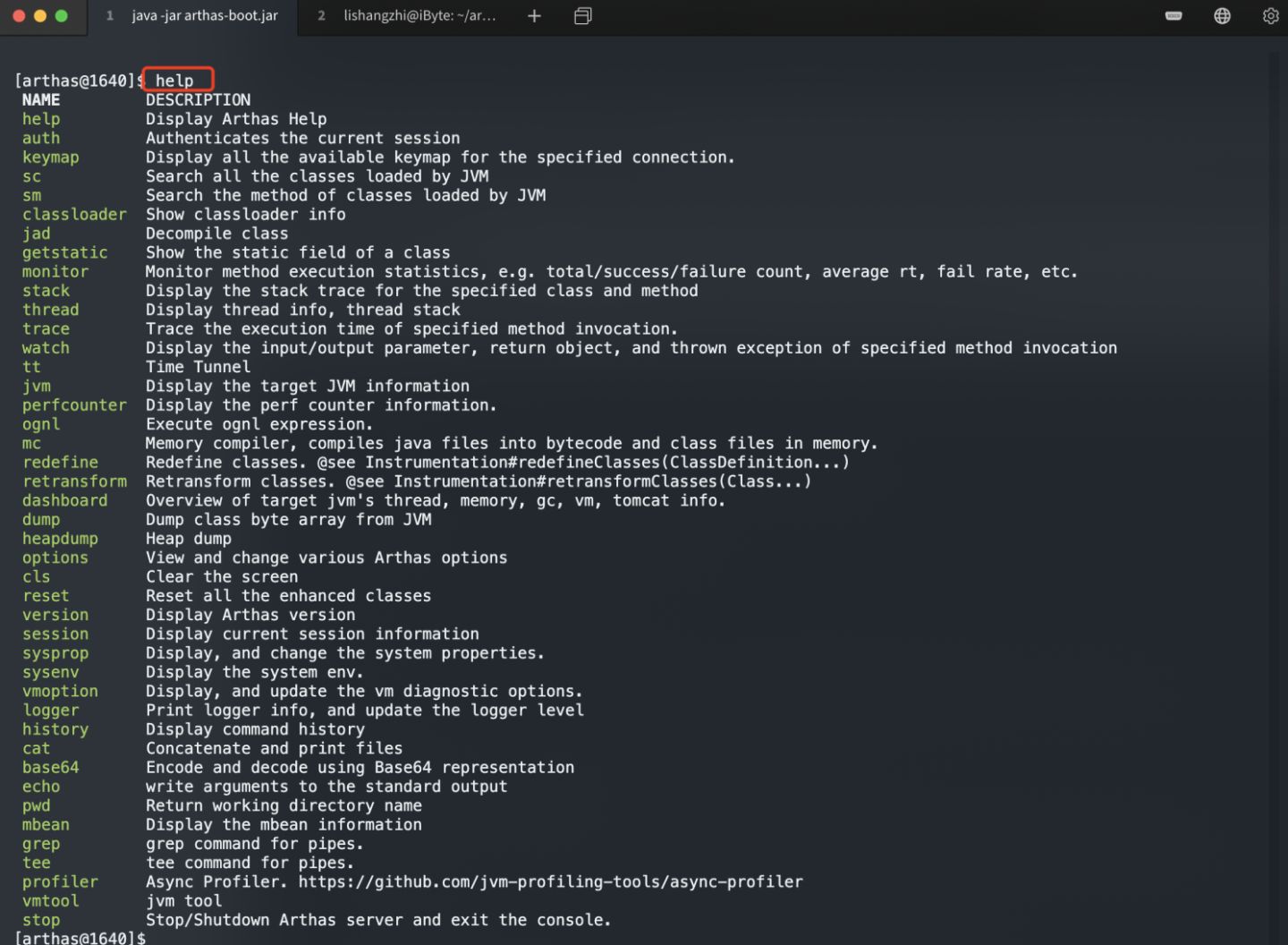Select the 'sysprop' command name
Image resolution: width=1288 pixels, height=945 pixels.
[55, 653]
